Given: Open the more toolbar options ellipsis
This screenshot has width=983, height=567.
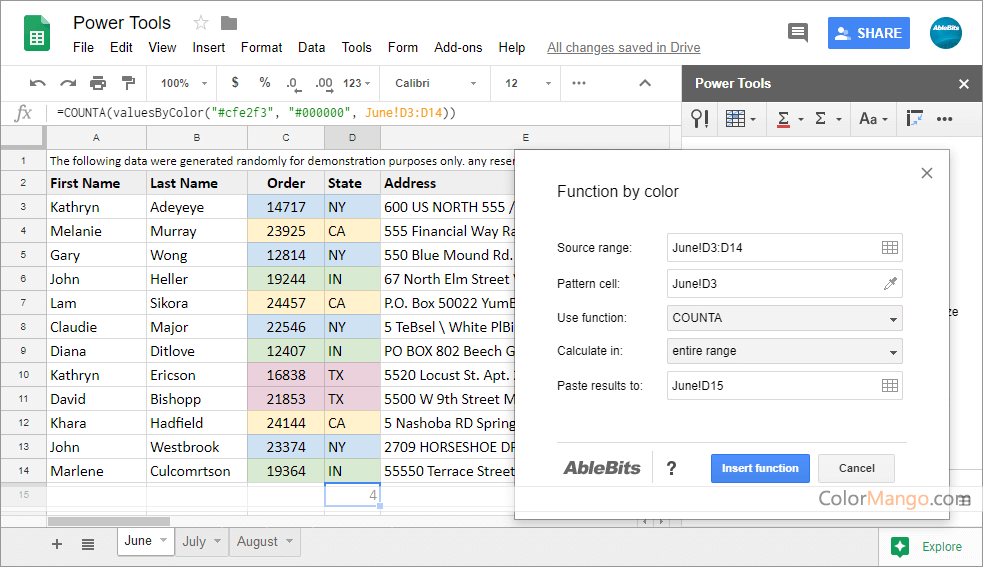Looking at the screenshot, I should point(579,83).
